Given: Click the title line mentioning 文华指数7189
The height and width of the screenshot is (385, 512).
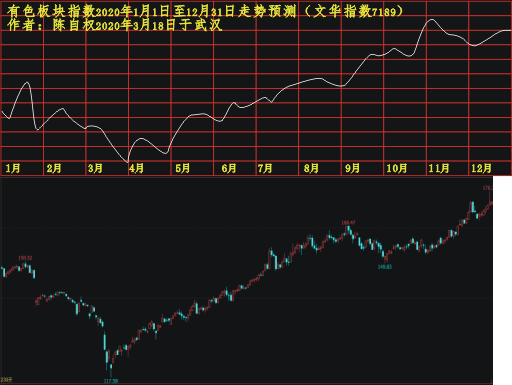Looking at the screenshot, I should [x=205, y=12].
